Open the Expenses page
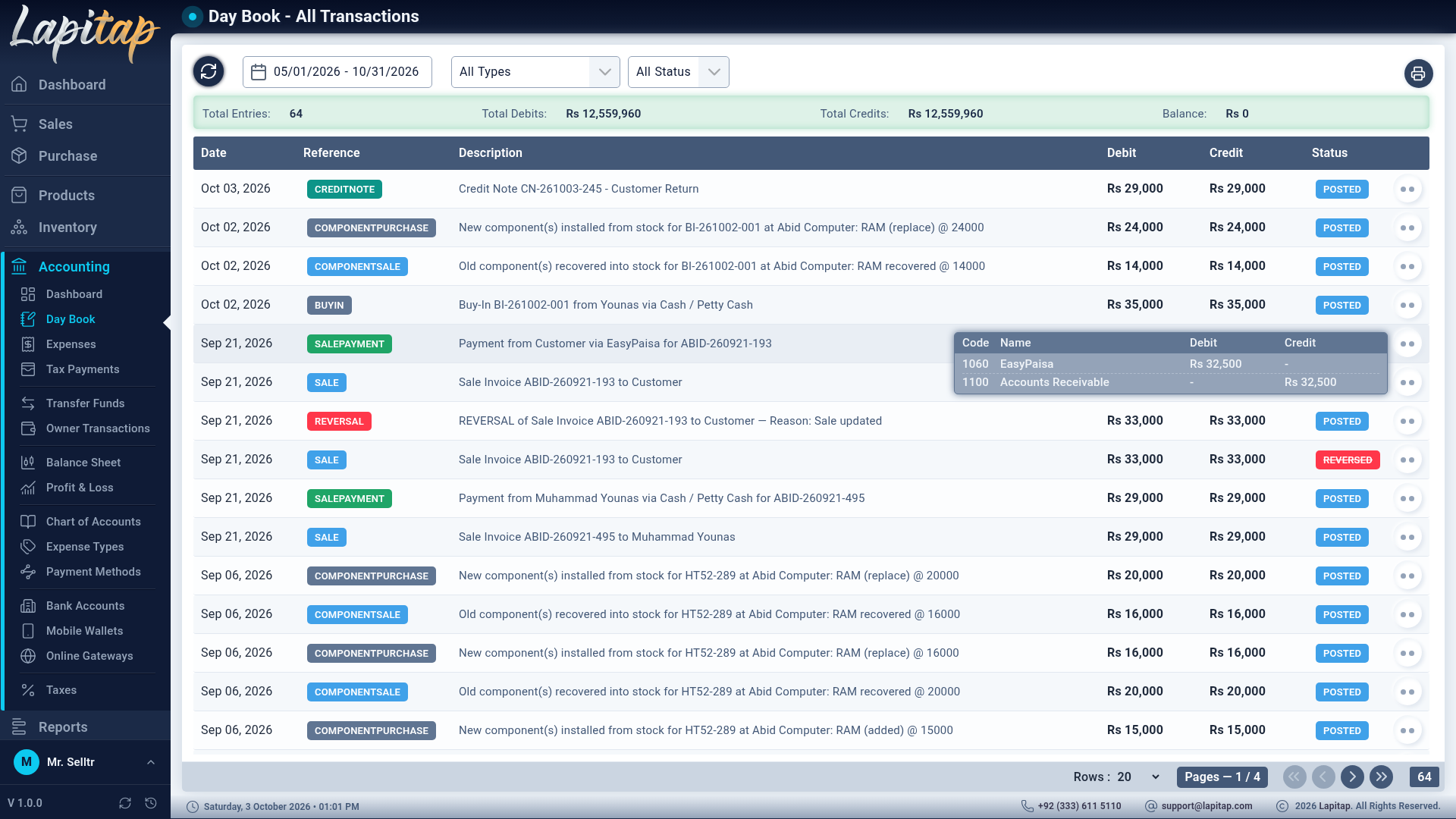This screenshot has height=819, width=1456. pos(71,344)
